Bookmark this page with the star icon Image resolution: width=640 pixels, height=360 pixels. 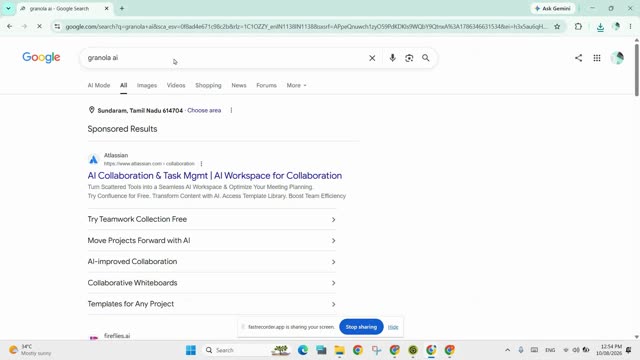pyautogui.click(x=557, y=27)
